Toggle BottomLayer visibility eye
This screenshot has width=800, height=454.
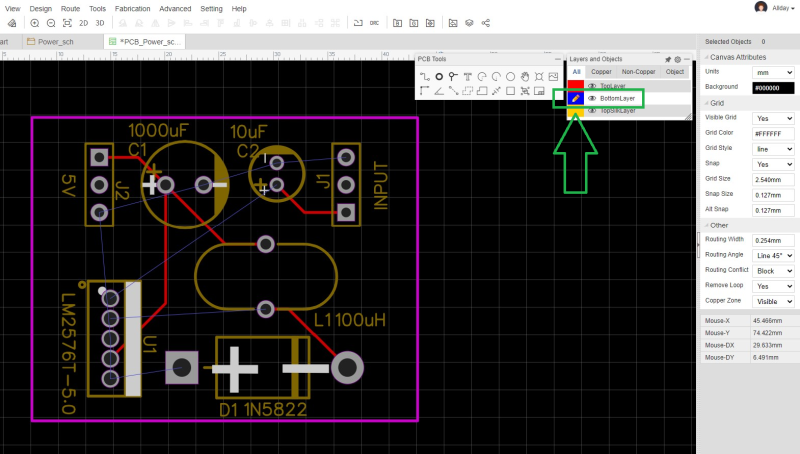592,98
